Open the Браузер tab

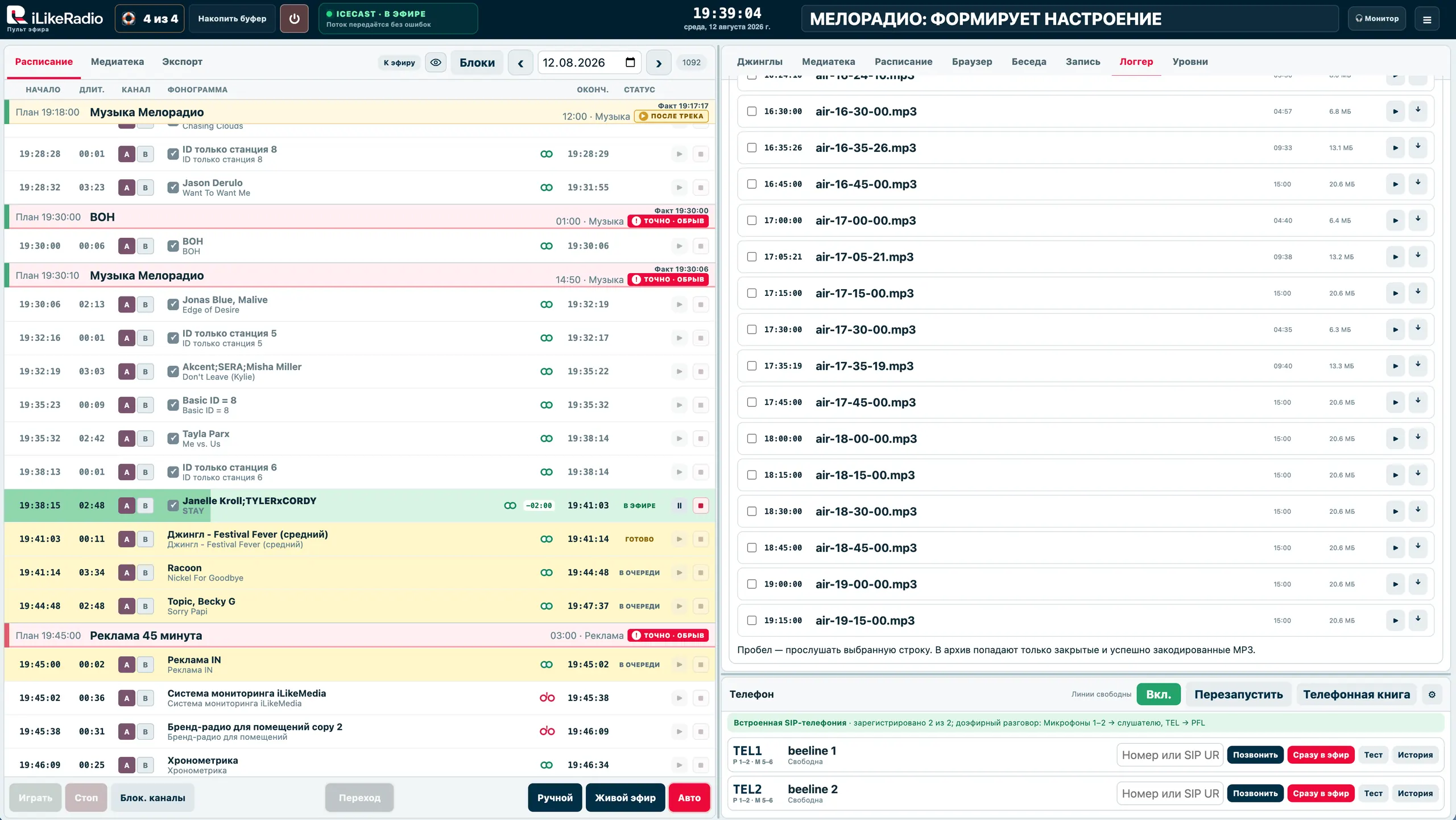coord(972,61)
